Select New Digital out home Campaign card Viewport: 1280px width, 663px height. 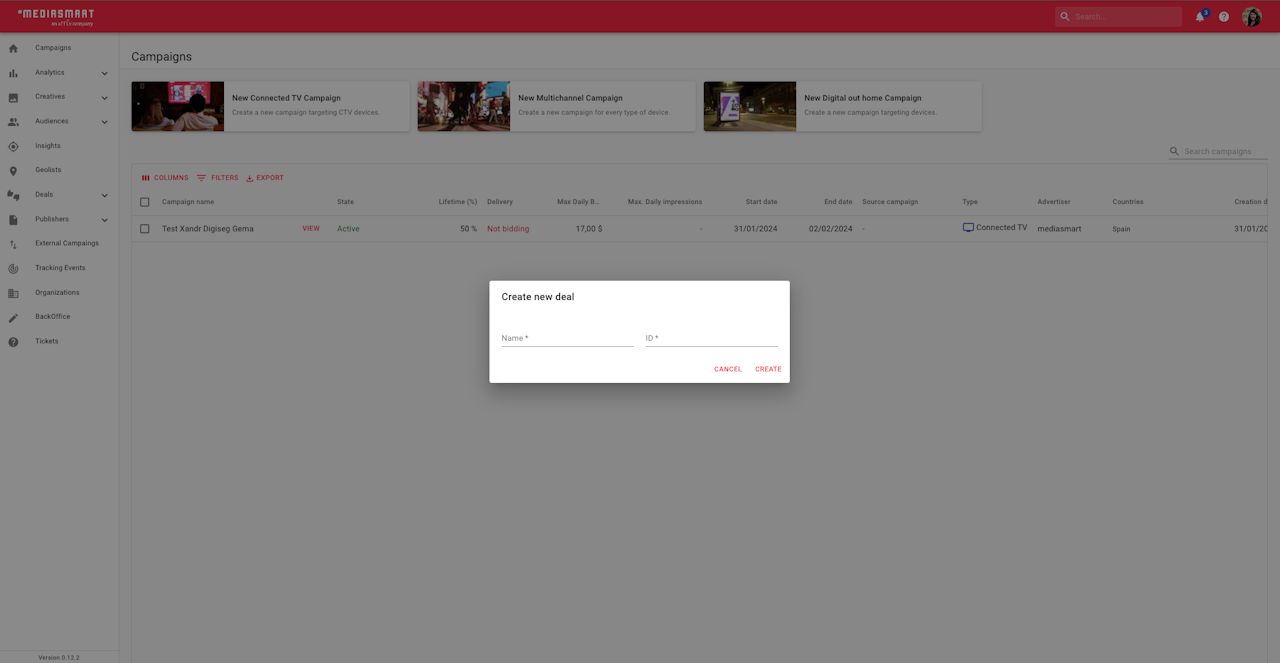(842, 106)
